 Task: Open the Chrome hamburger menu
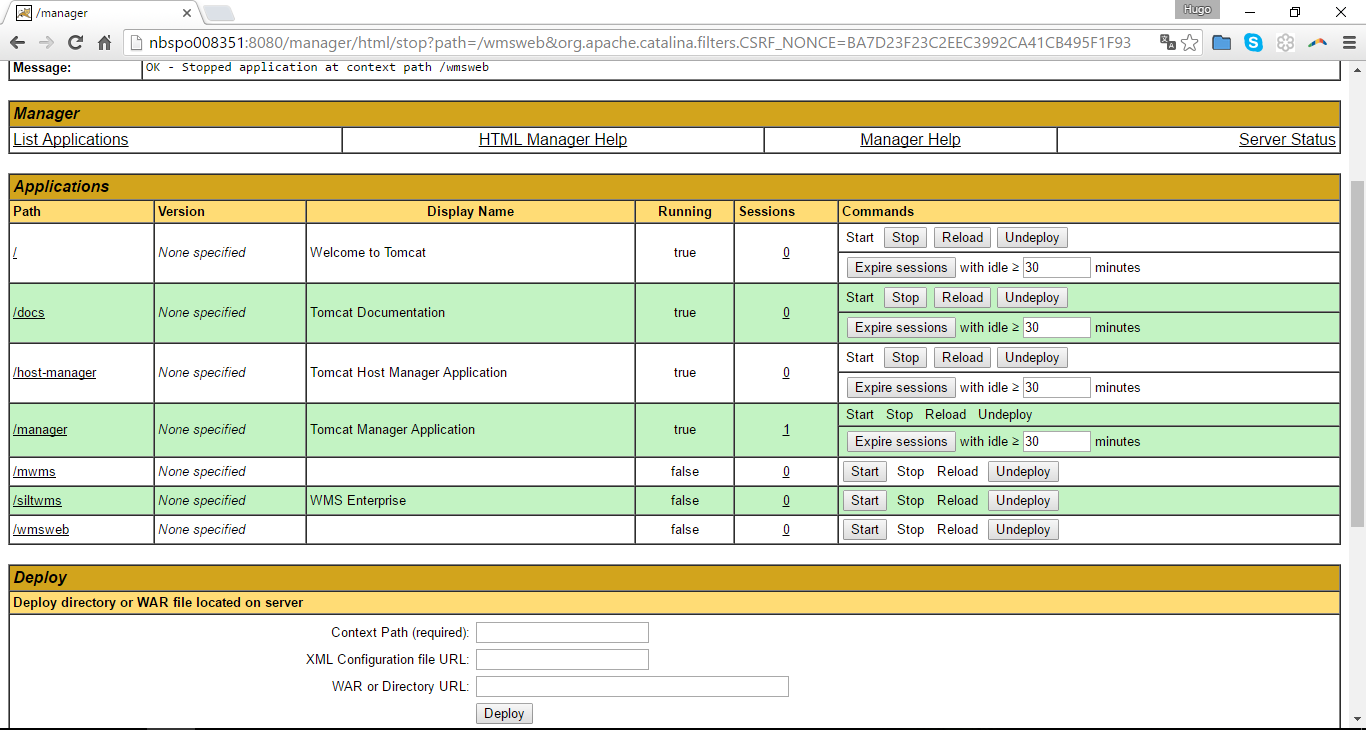1347,42
